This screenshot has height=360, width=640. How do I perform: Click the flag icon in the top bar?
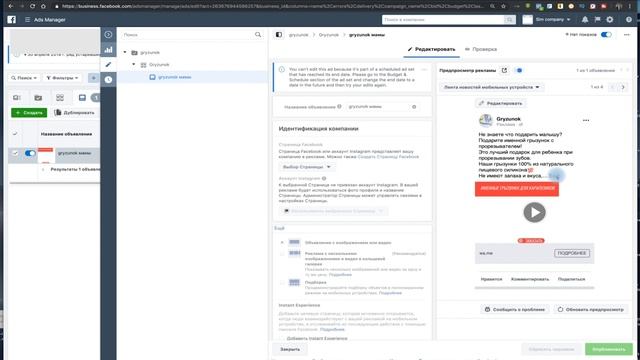(x=598, y=20)
